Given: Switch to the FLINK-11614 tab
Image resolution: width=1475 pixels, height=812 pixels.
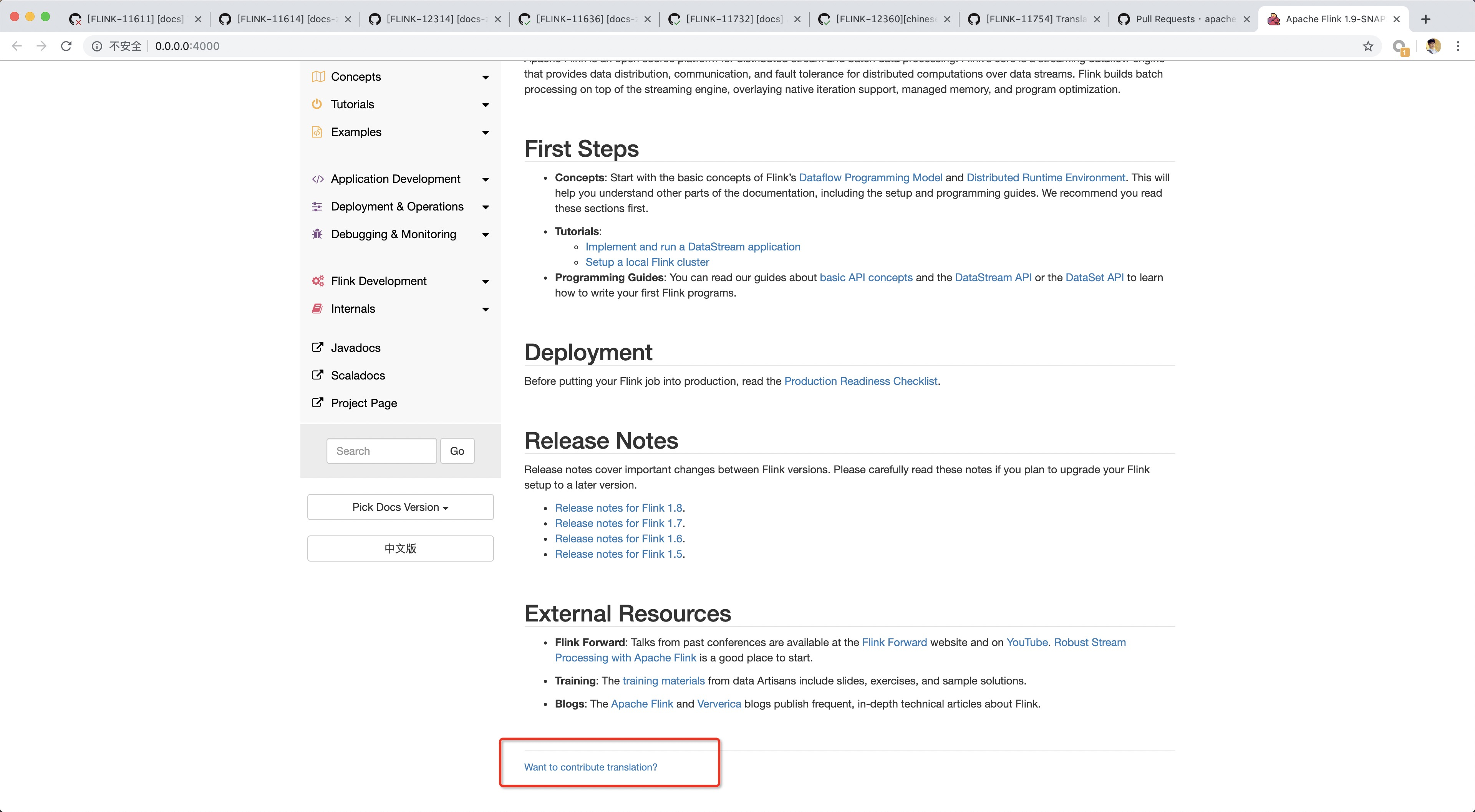Looking at the screenshot, I should 285,19.
